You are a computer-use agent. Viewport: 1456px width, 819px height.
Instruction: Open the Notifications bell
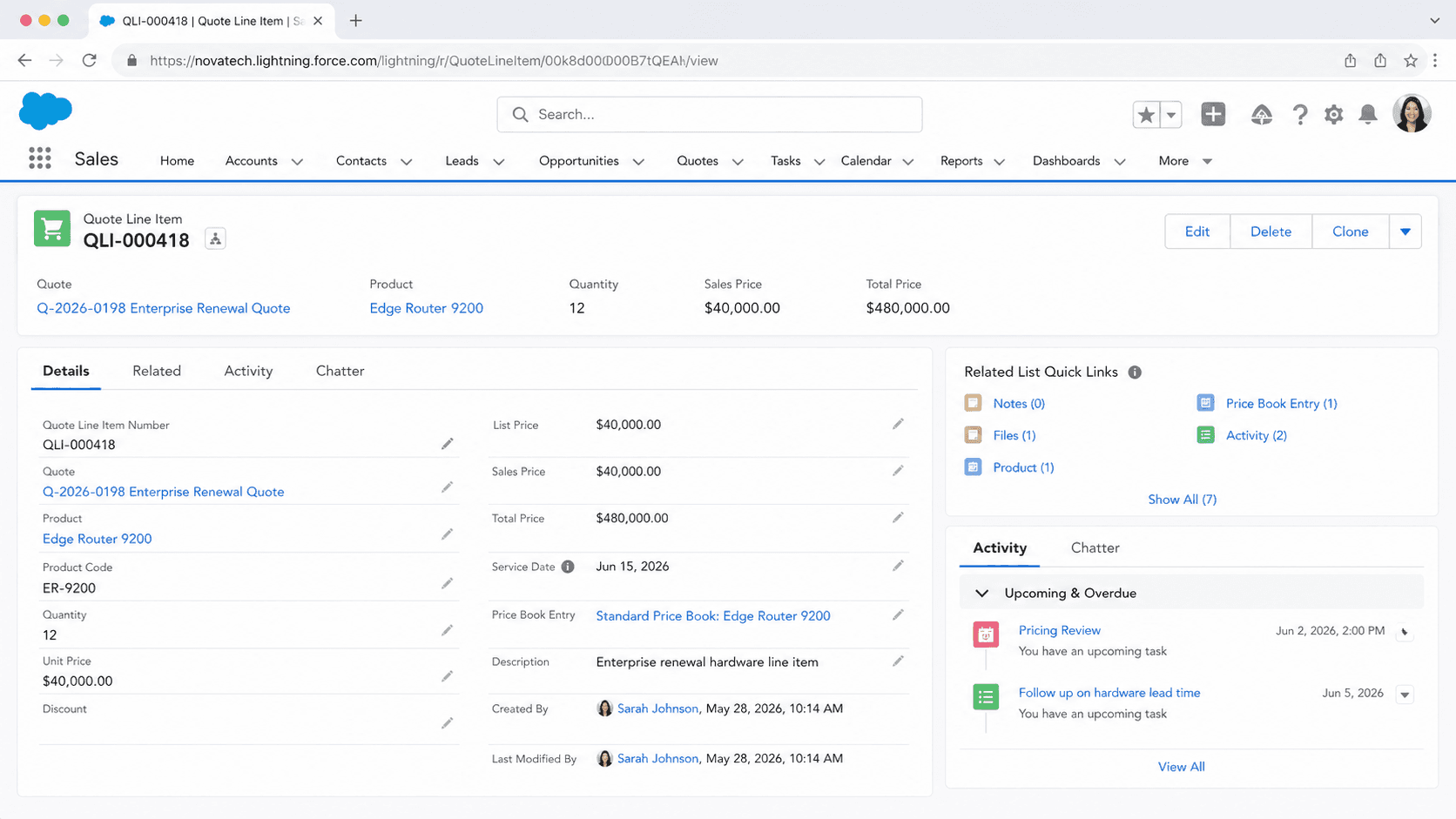click(x=1368, y=114)
